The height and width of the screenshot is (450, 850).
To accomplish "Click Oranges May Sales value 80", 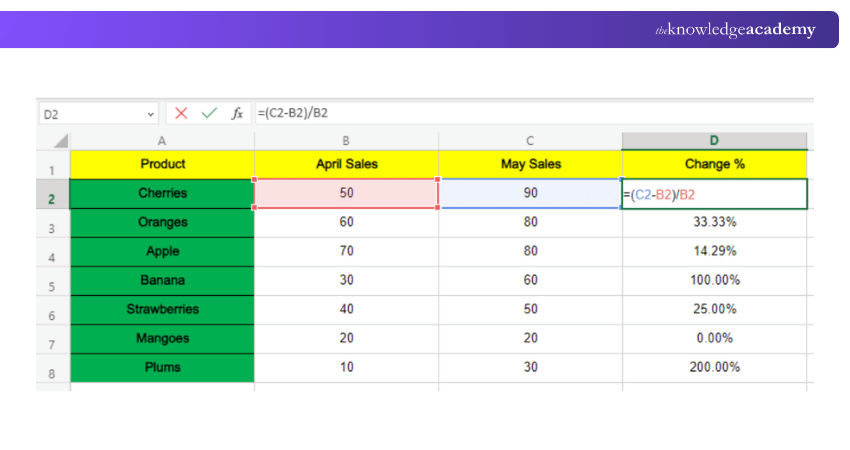I will (530, 223).
